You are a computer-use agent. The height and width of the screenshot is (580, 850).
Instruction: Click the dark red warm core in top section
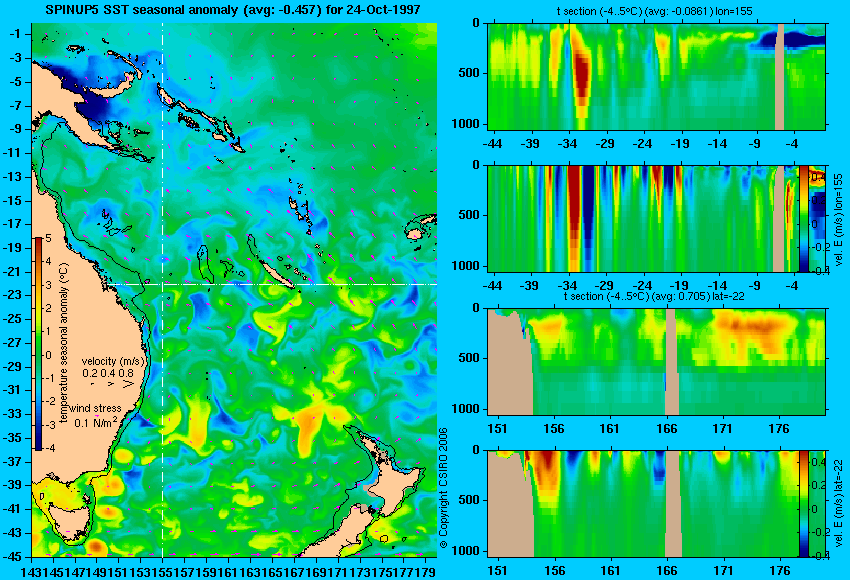[x=582, y=76]
